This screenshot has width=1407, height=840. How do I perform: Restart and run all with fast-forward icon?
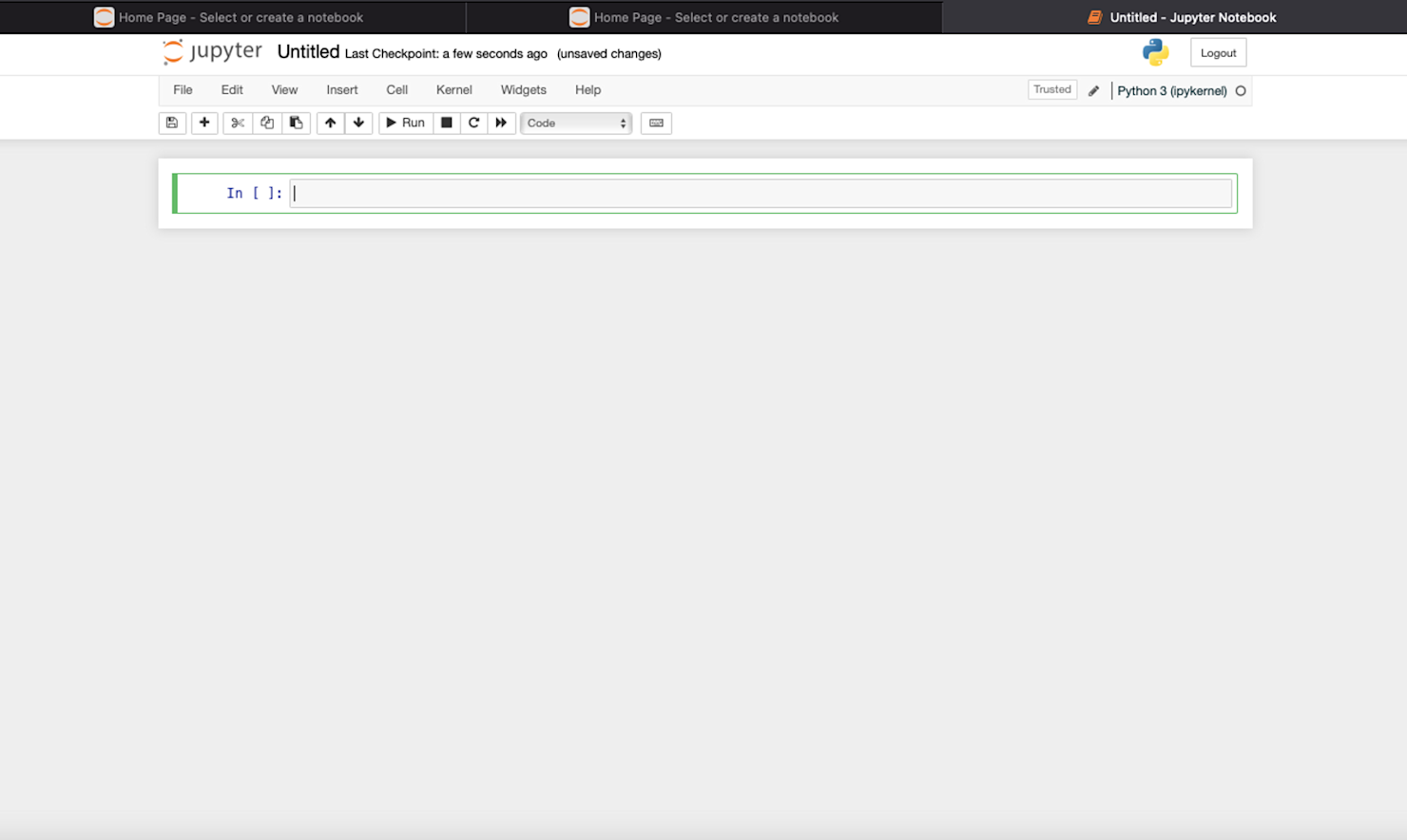(x=501, y=123)
